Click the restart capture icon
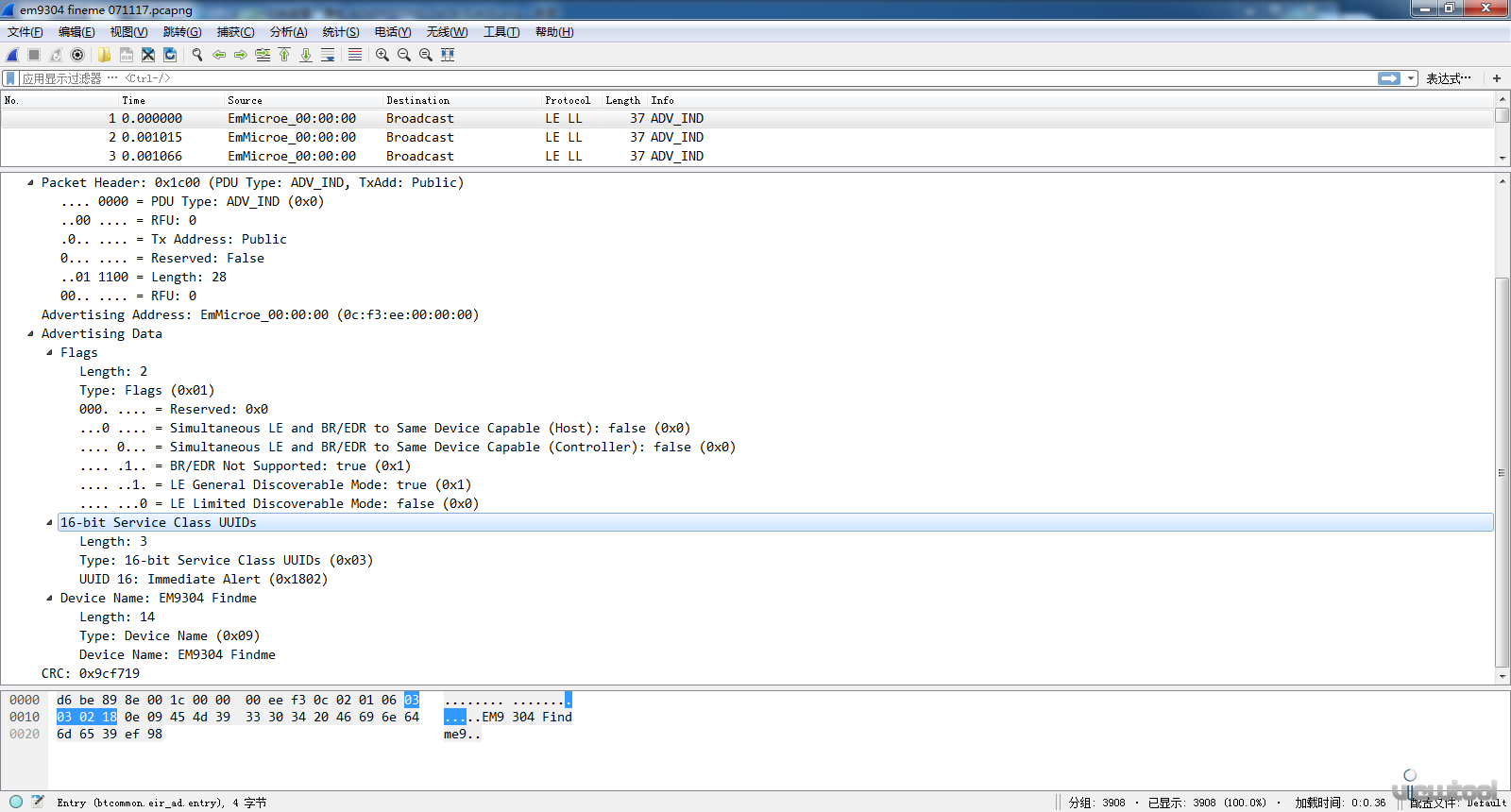The image size is (1511, 812). pos(56,55)
